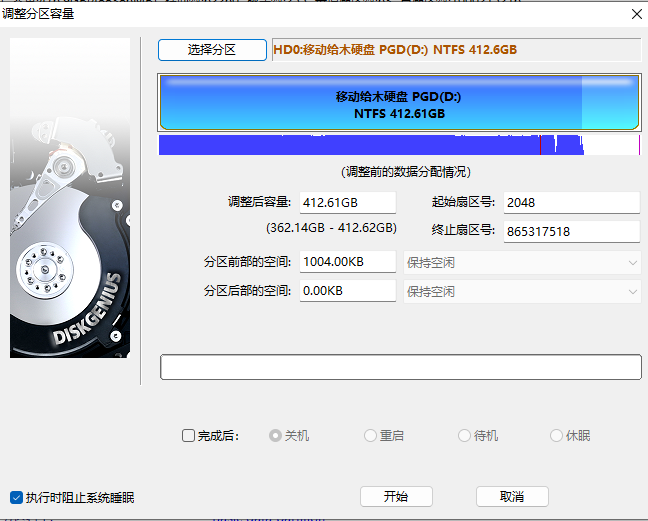
Task: Uncheck 执行时阻止系统睡眠 checkbox
Action: tap(16, 497)
